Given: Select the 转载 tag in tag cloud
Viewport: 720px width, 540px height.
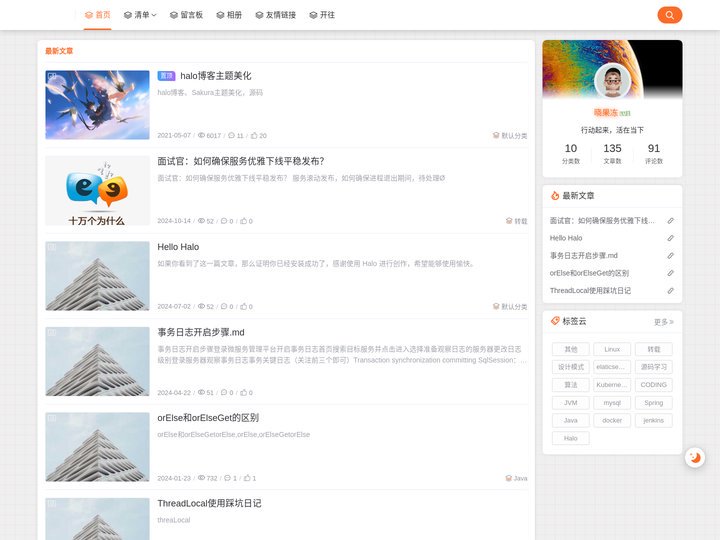Looking at the screenshot, I should coord(654,349).
